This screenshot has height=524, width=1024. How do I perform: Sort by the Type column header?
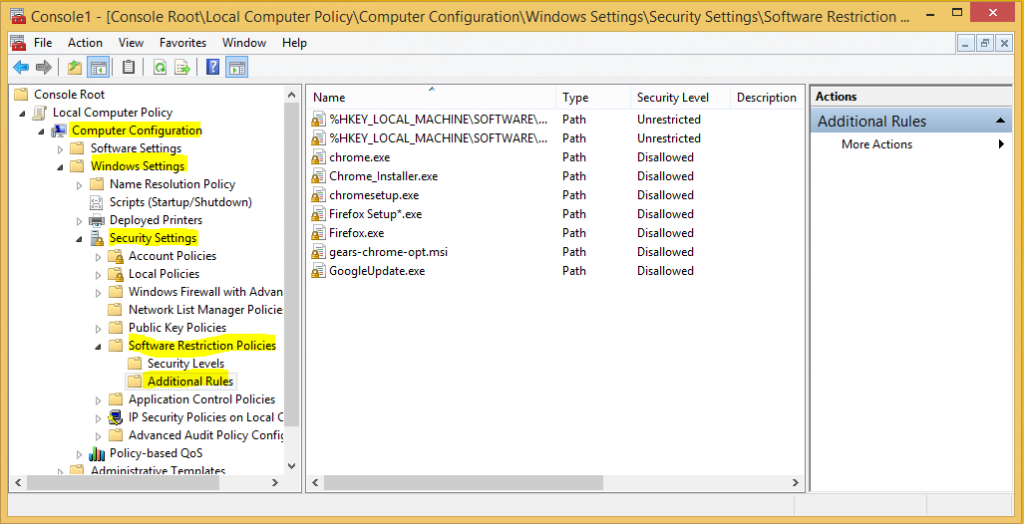[594, 97]
